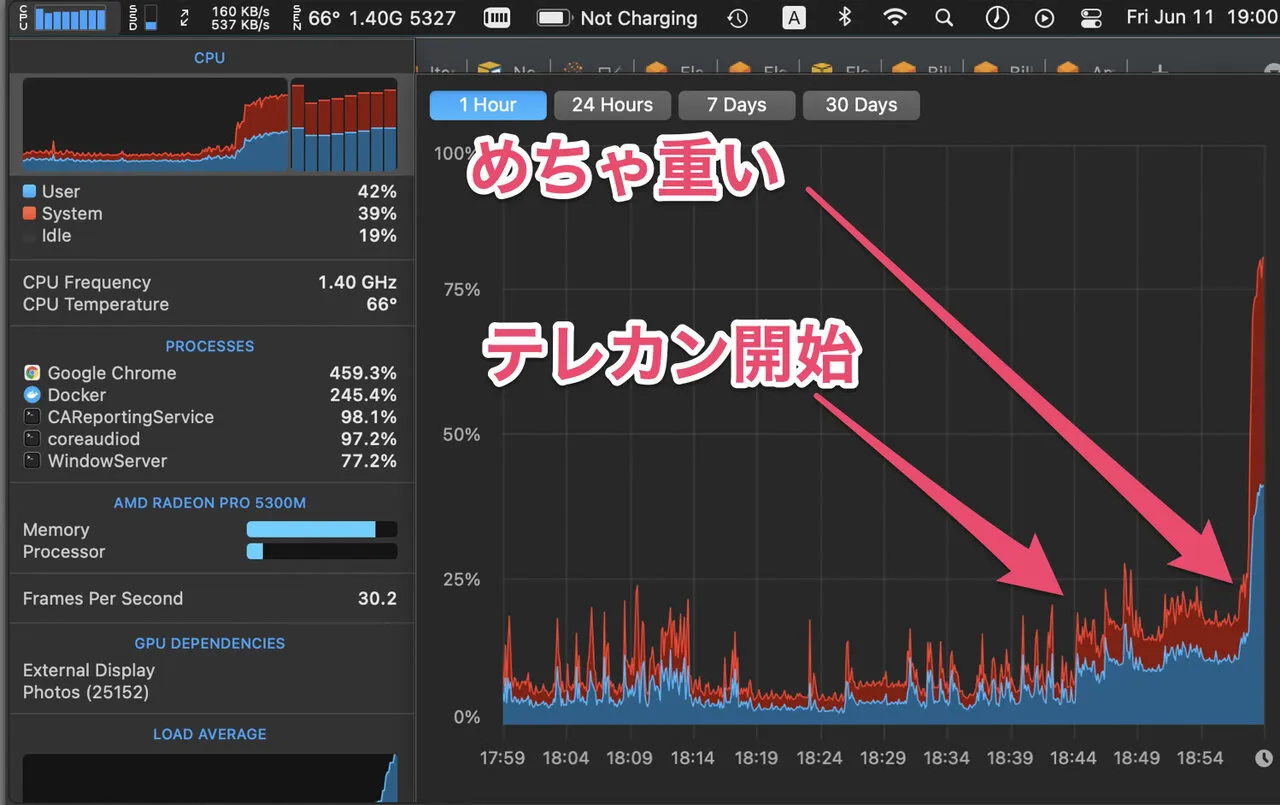
Task: Switch the input source 'A' indicator
Action: click(793, 18)
